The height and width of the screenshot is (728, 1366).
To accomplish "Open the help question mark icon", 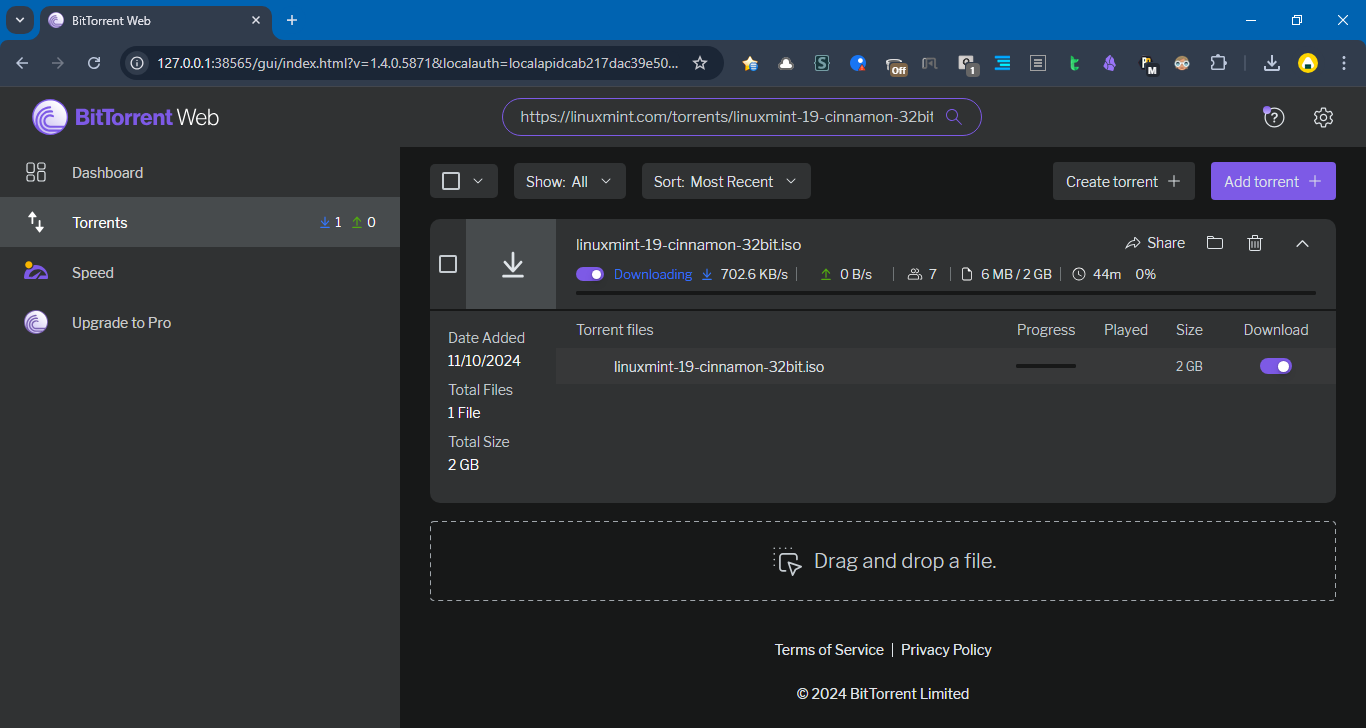I will pyautogui.click(x=1273, y=117).
